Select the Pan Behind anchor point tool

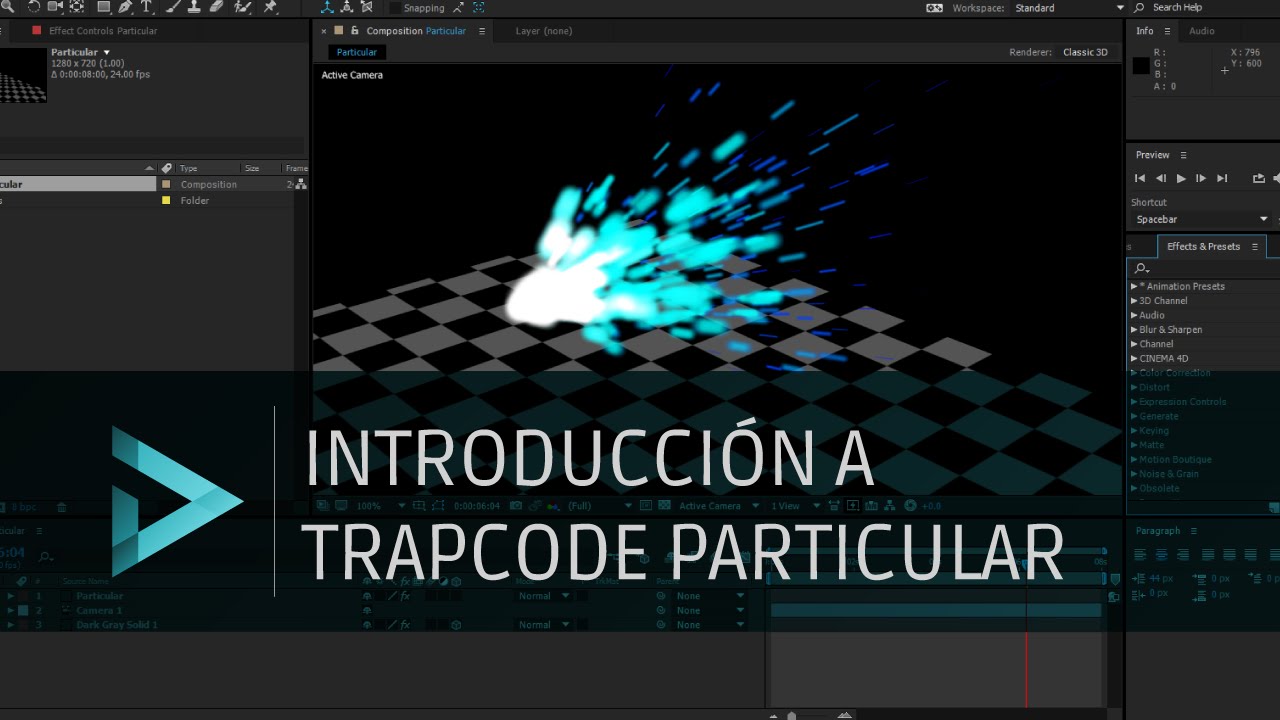click(x=77, y=7)
